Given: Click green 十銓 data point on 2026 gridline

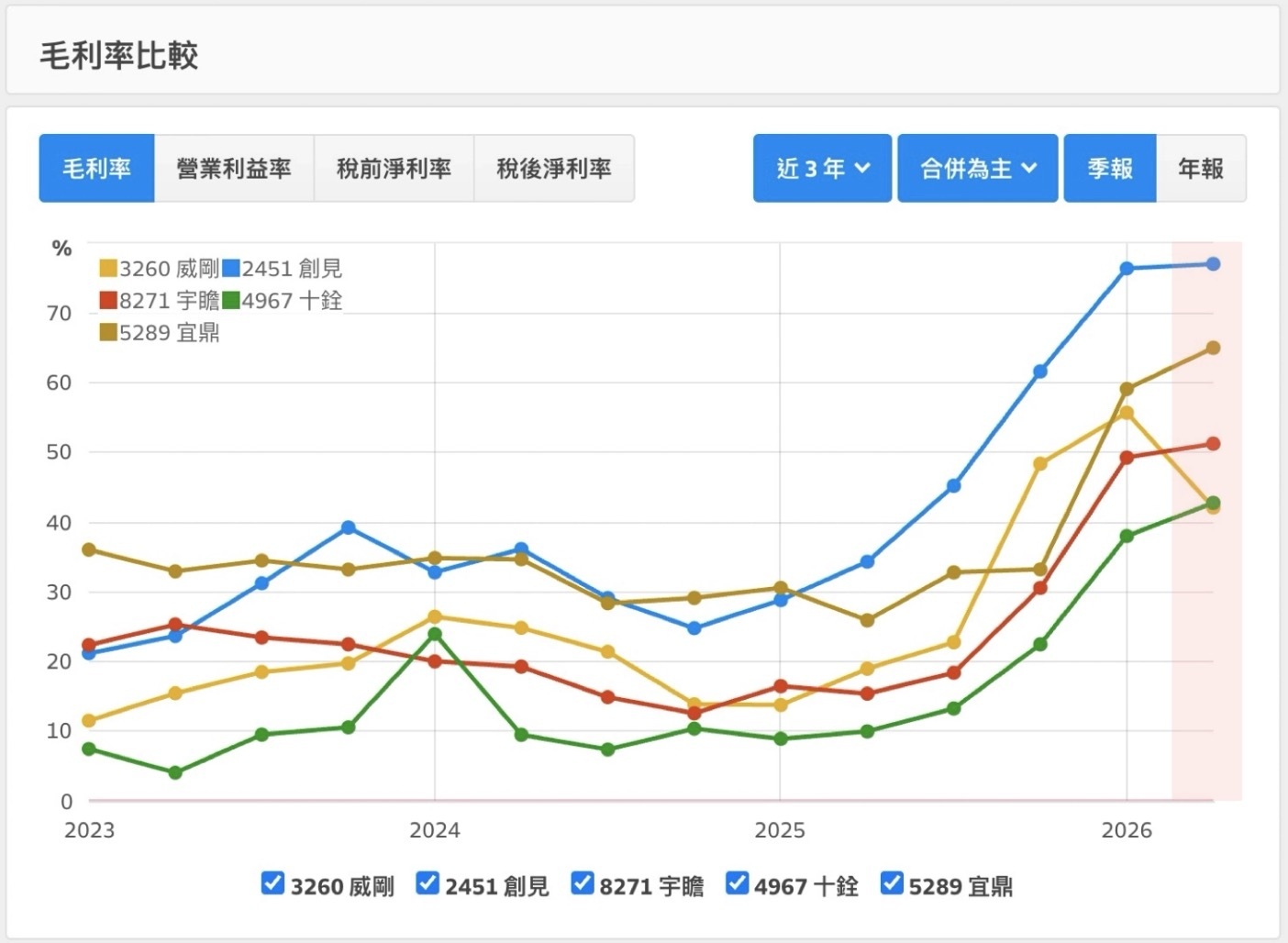Looking at the screenshot, I should click(1127, 536).
